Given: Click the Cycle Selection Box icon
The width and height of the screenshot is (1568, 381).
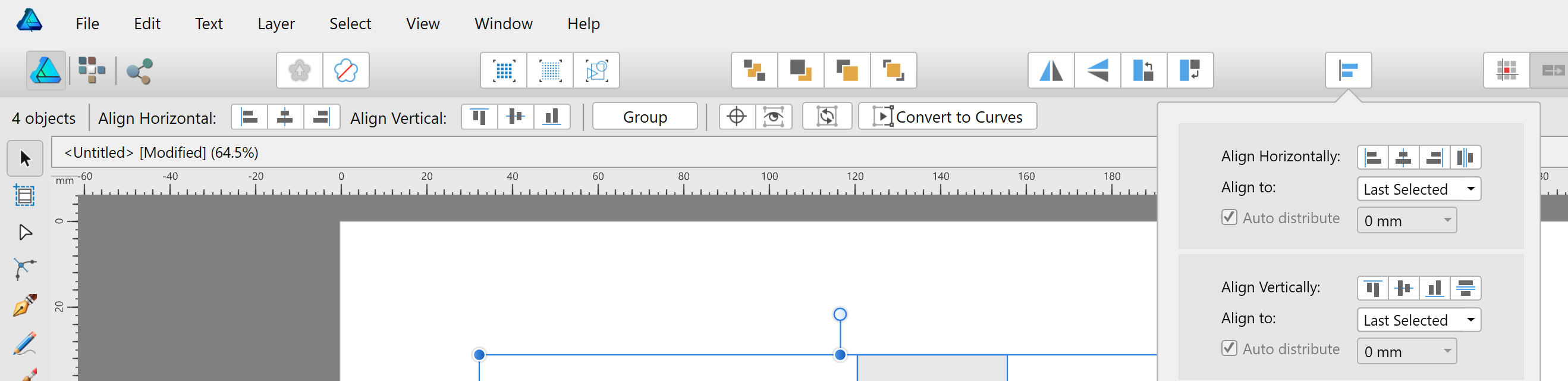Looking at the screenshot, I should point(827,117).
